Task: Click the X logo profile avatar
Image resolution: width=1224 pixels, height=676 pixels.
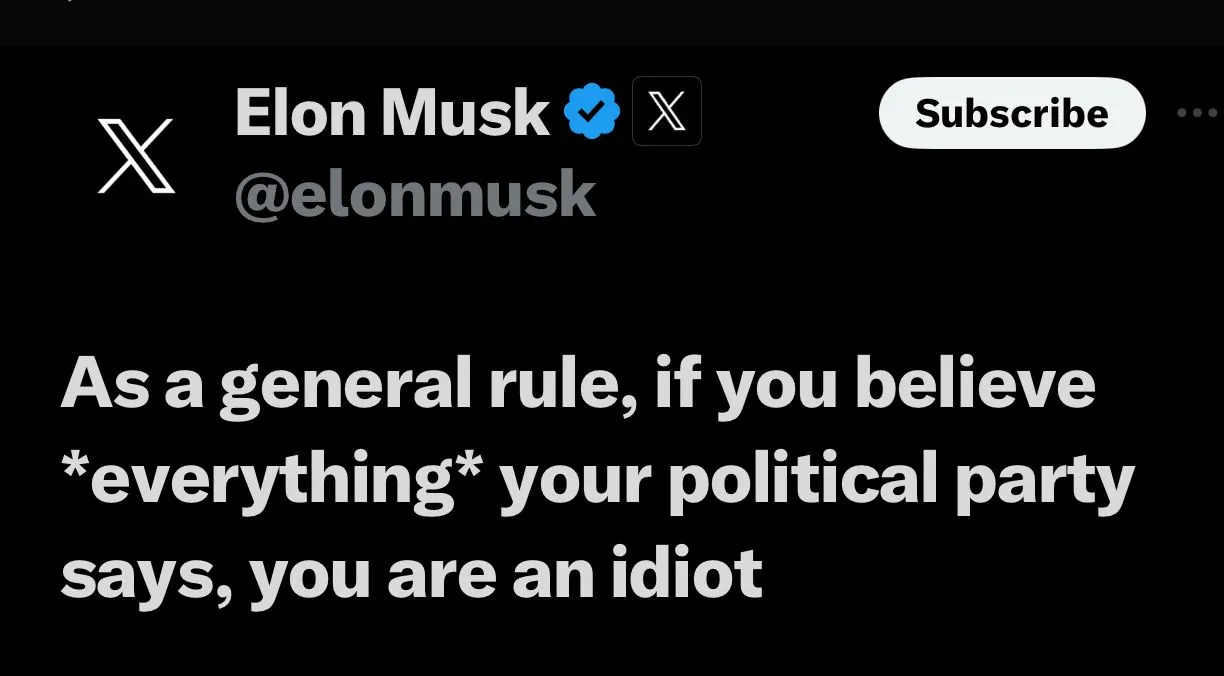Action: coord(137,155)
